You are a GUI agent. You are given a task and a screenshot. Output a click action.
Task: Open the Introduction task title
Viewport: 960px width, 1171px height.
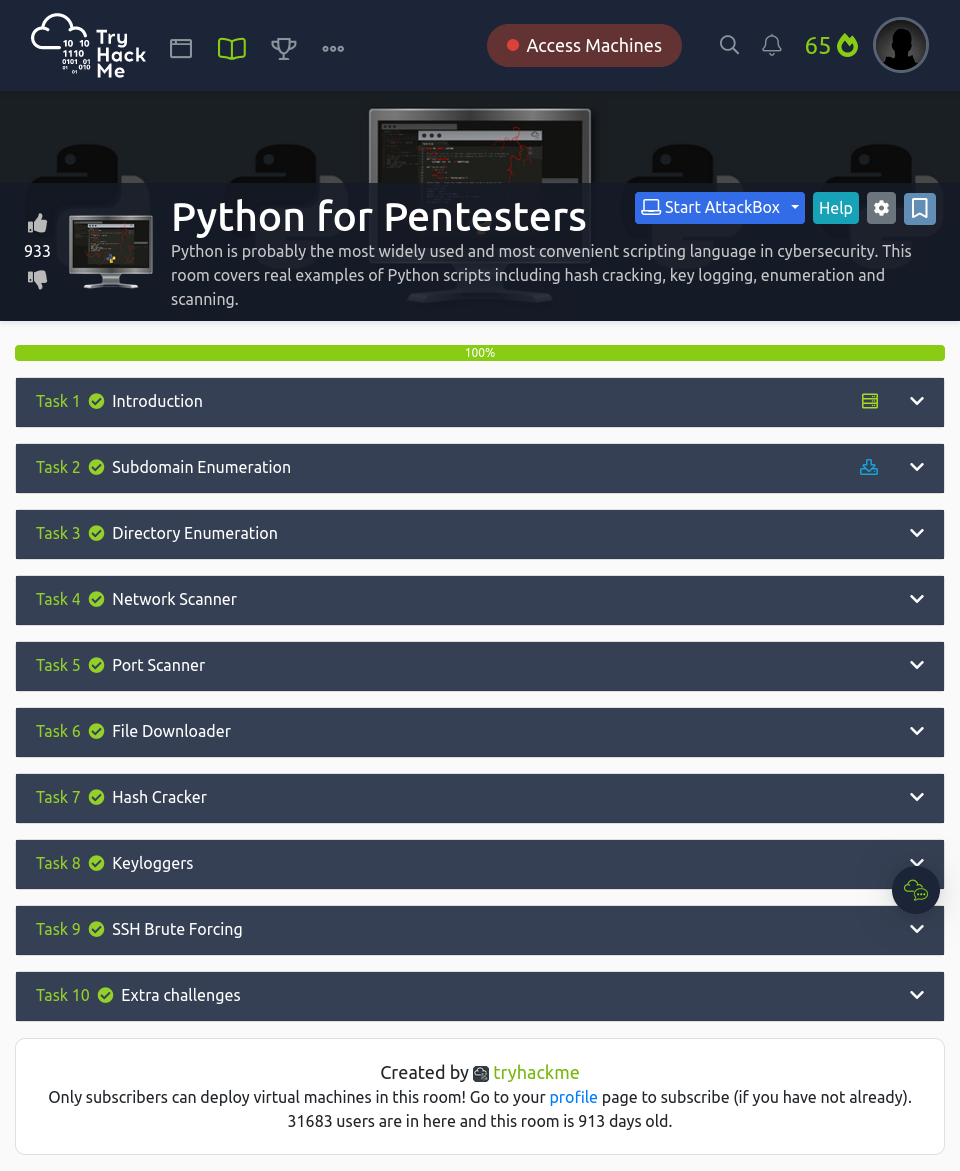pyautogui.click(x=157, y=401)
